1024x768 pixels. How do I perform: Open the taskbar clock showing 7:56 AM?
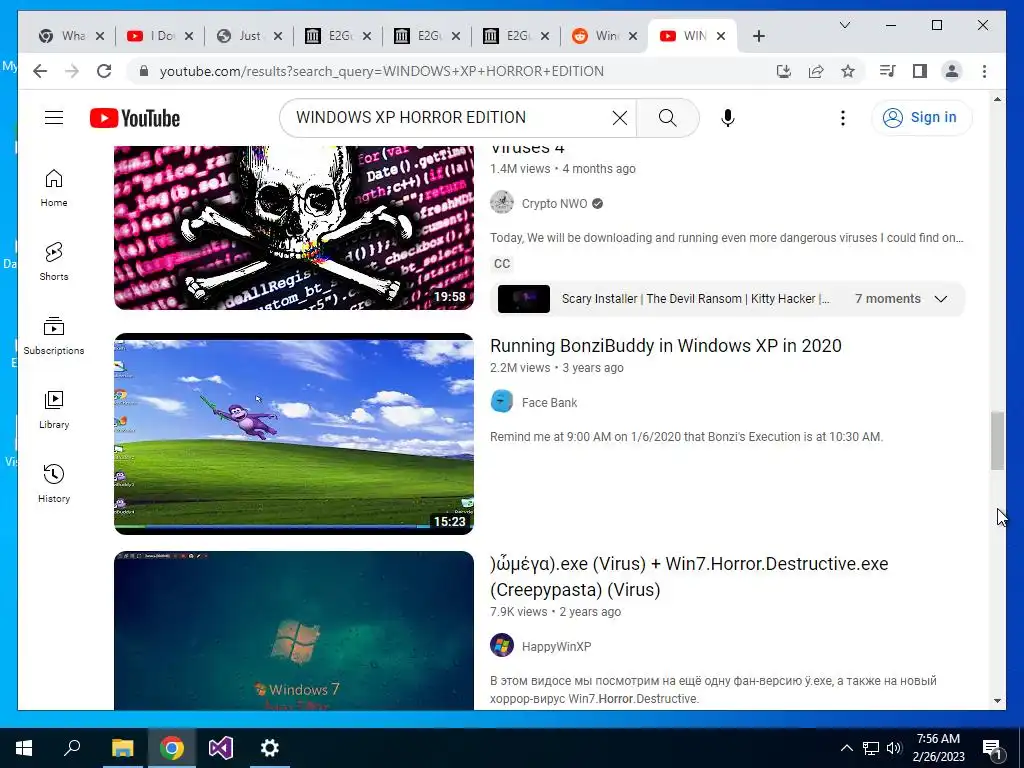tap(938, 748)
